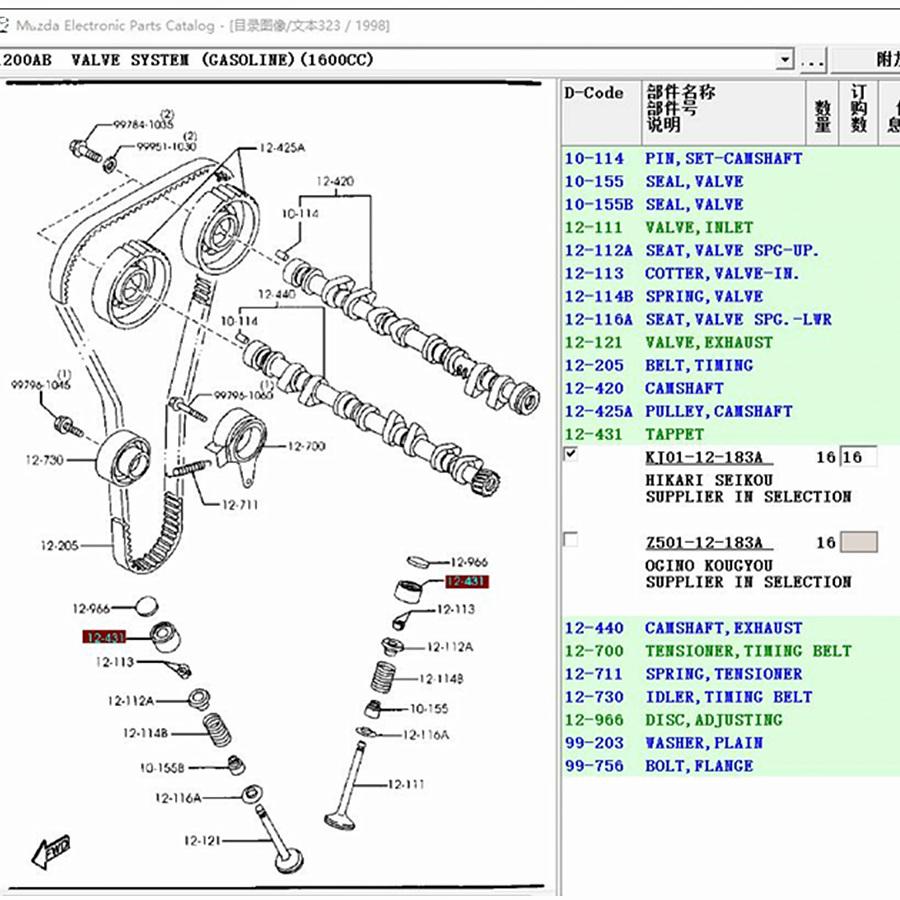Edit the order quantity field showing 16
900x900 pixels.
point(858,457)
